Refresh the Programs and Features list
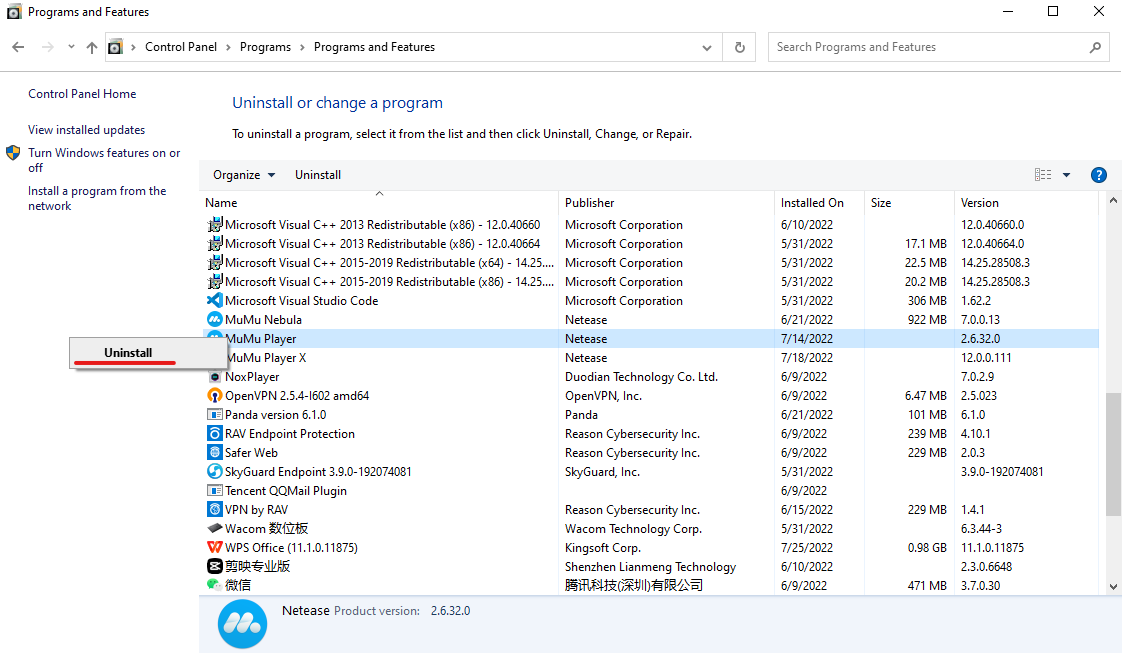1122x653 pixels. pyautogui.click(x=740, y=47)
